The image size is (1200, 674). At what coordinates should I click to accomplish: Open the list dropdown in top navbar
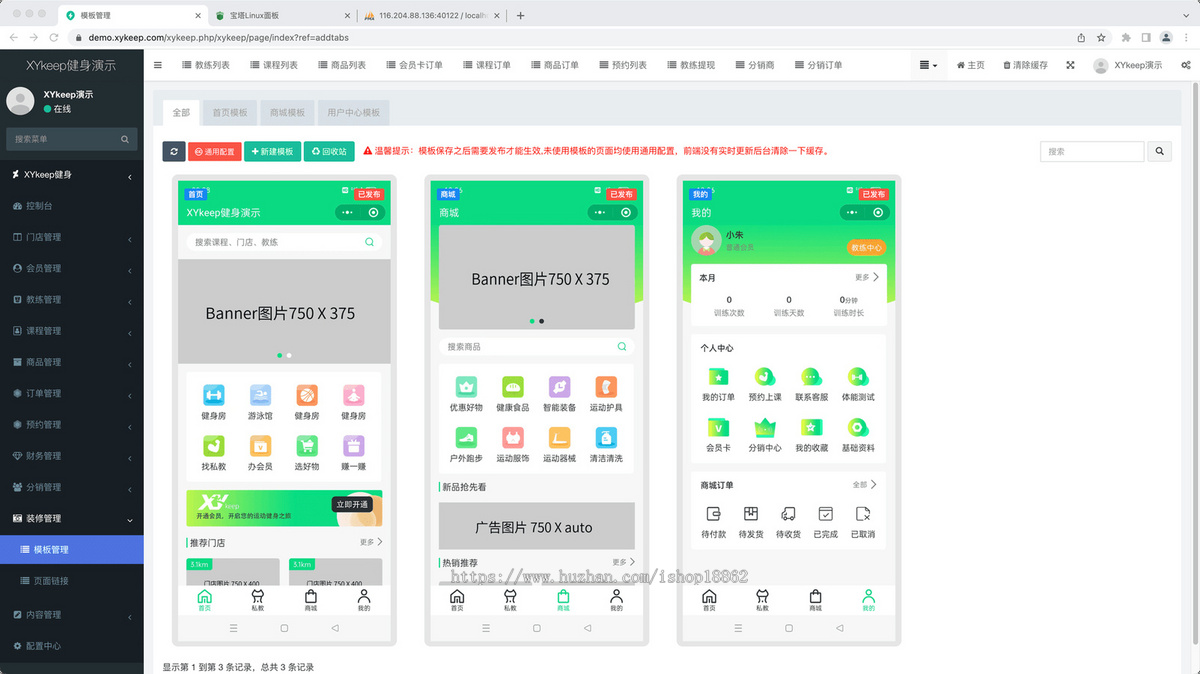tap(929, 65)
